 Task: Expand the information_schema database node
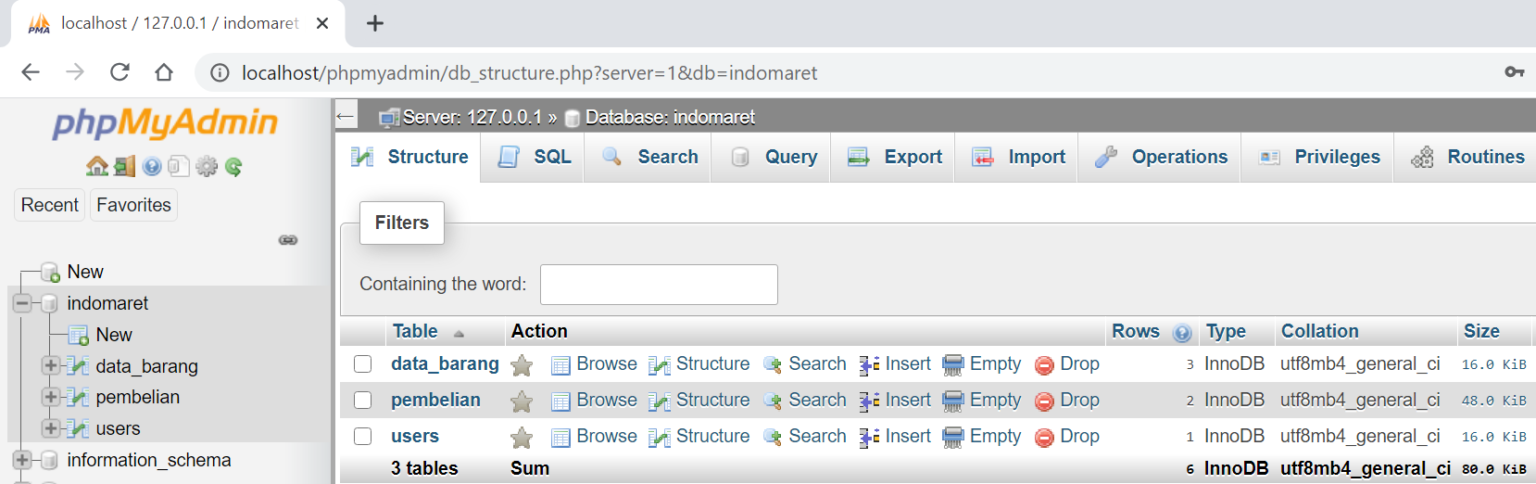22,460
